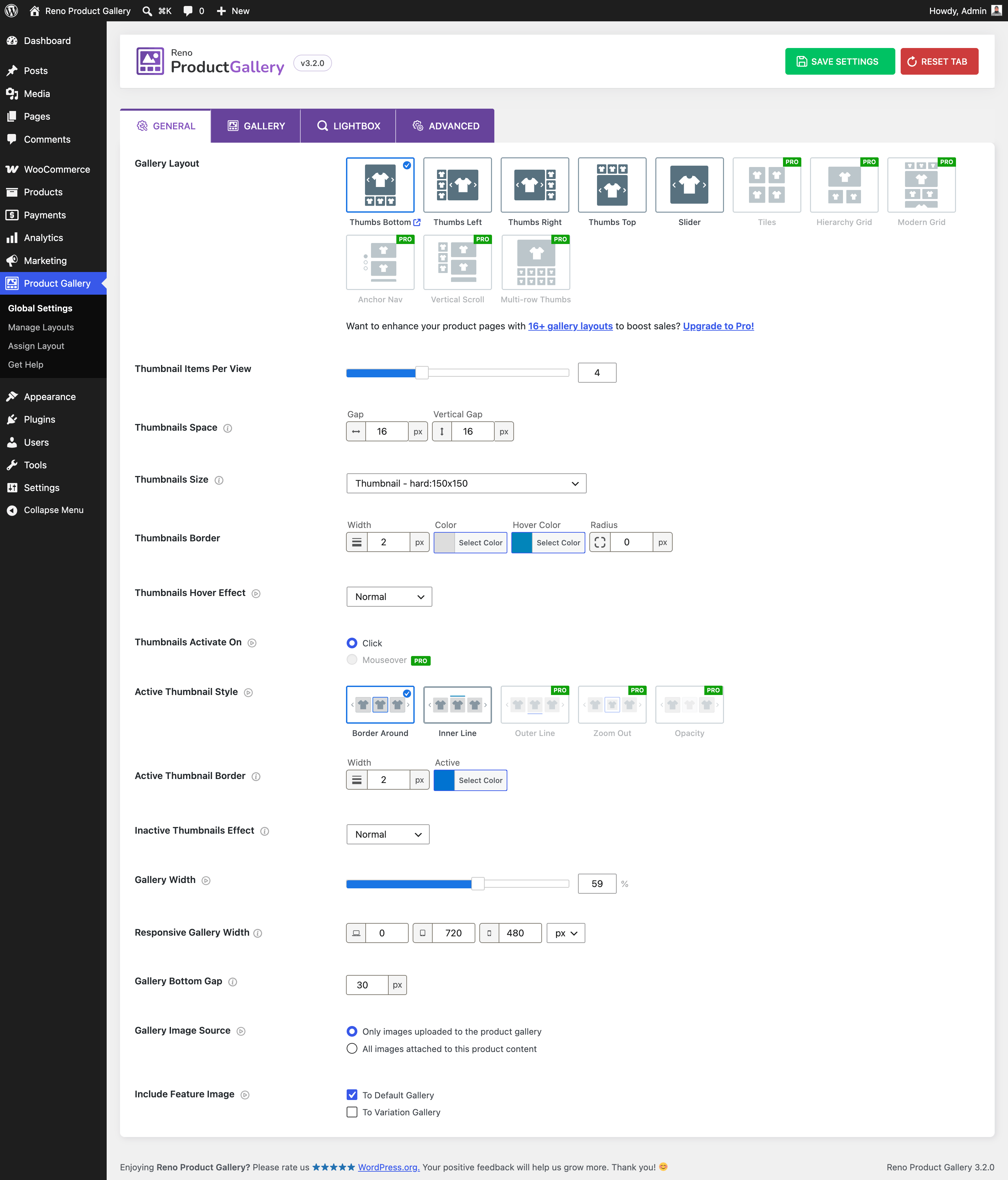Open Active Thumbnail Border color picker
1008x1180 pixels.
tap(470, 780)
